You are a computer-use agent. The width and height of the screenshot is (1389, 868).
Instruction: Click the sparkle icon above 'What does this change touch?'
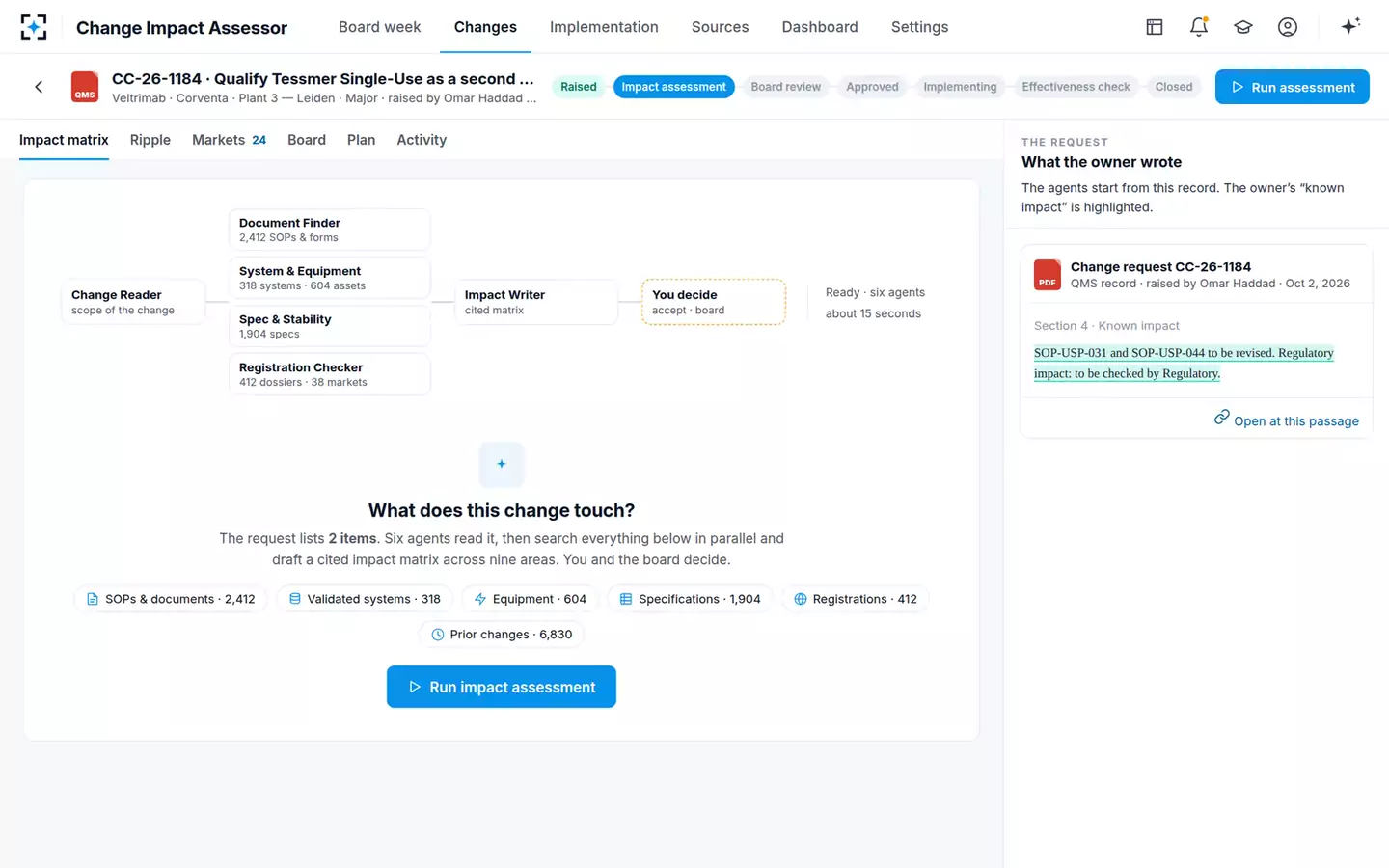[x=502, y=464]
